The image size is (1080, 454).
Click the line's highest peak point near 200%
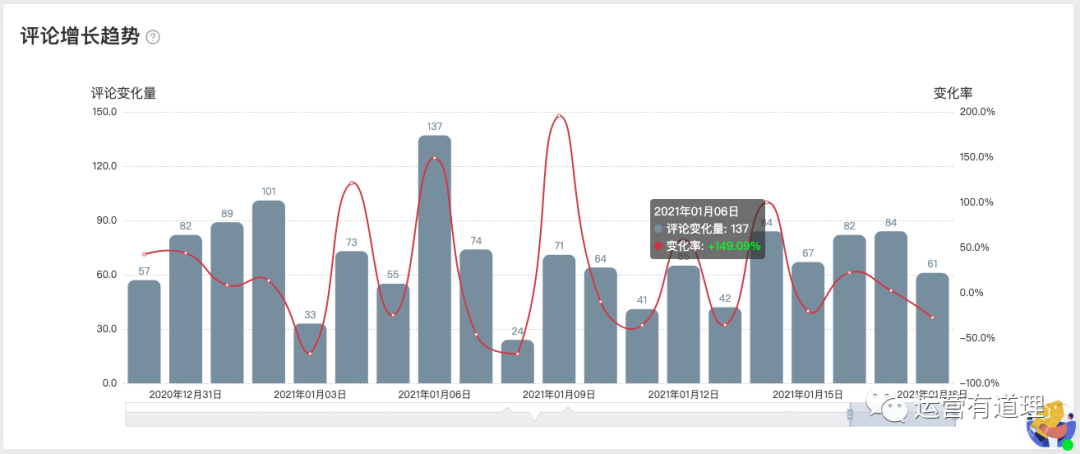click(x=559, y=115)
